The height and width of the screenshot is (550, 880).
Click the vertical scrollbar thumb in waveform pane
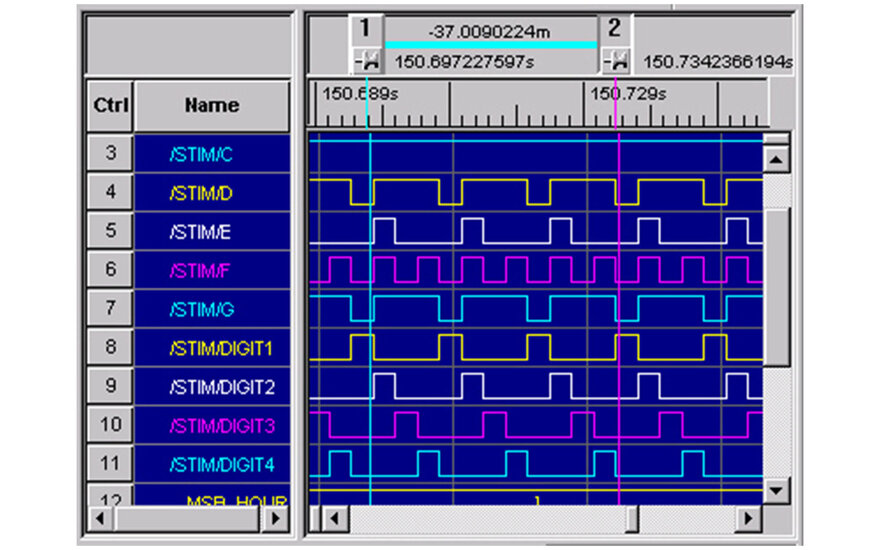[x=777, y=286]
